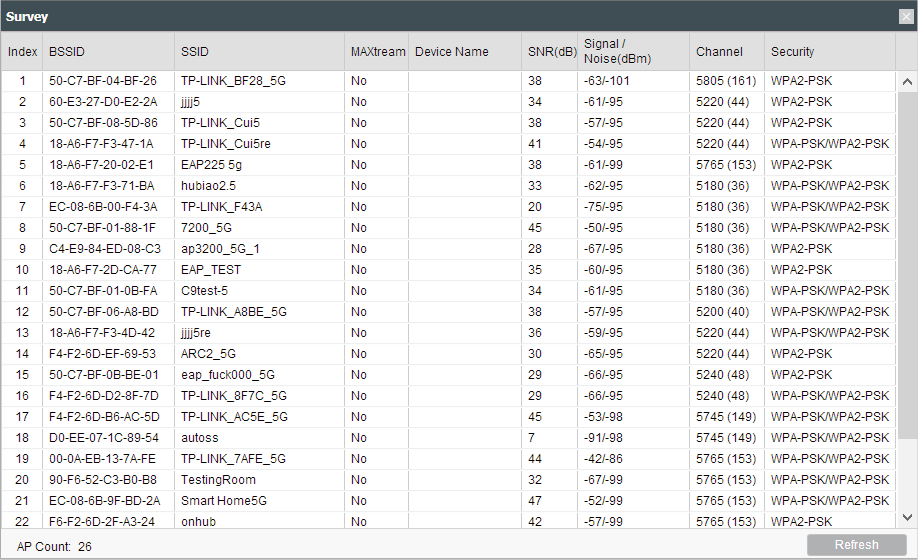This screenshot has height=560, width=918.
Task: Click the vertical scrollbar thumb
Action: point(907,264)
